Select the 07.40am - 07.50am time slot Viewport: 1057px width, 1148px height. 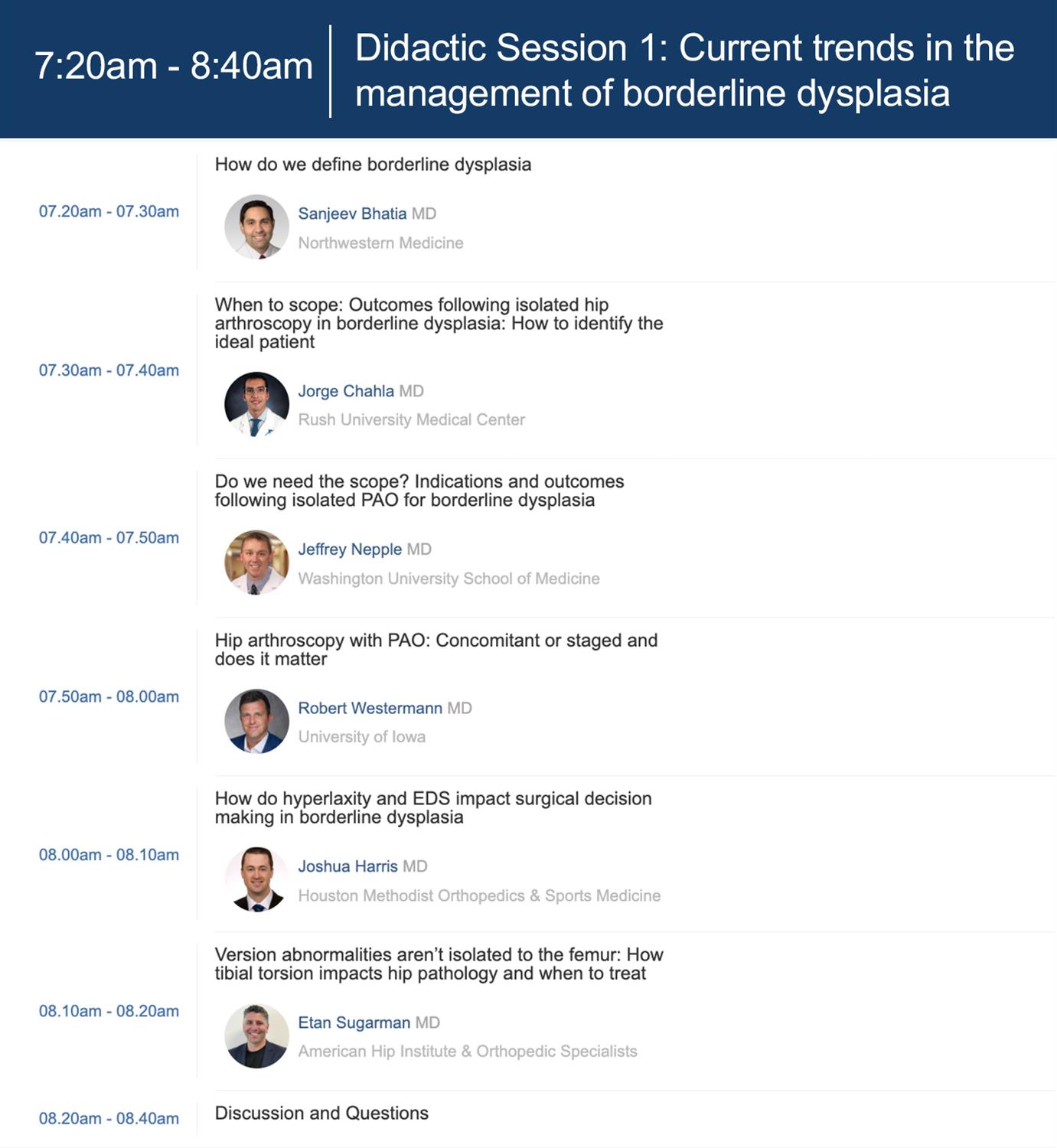pos(109,537)
